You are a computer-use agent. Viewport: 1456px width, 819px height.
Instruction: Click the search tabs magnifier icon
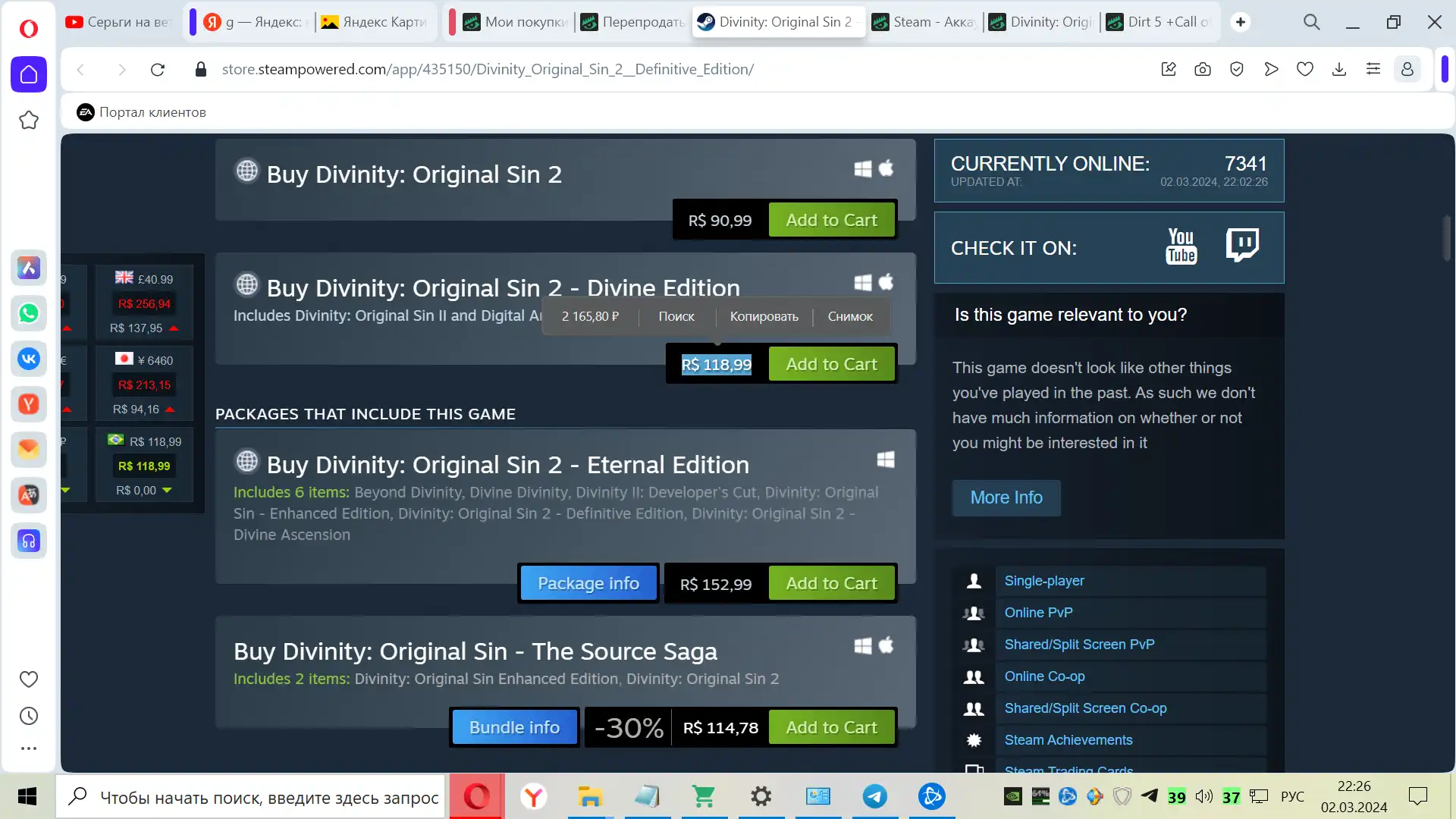click(1312, 22)
